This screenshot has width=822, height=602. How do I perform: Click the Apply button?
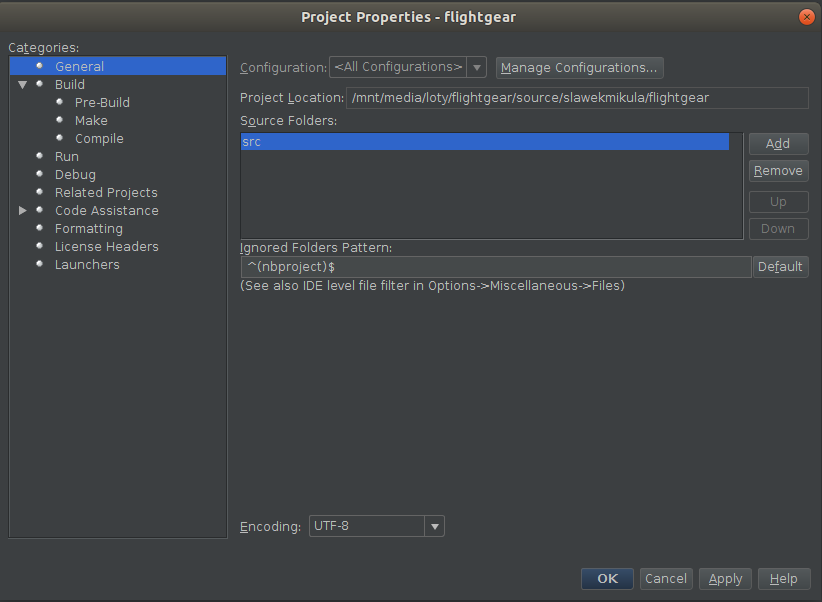click(725, 579)
